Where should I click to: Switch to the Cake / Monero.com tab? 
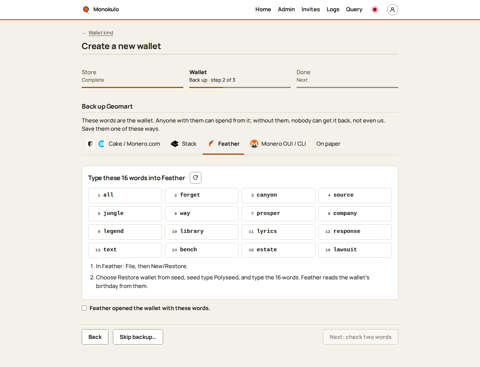pyautogui.click(x=124, y=144)
